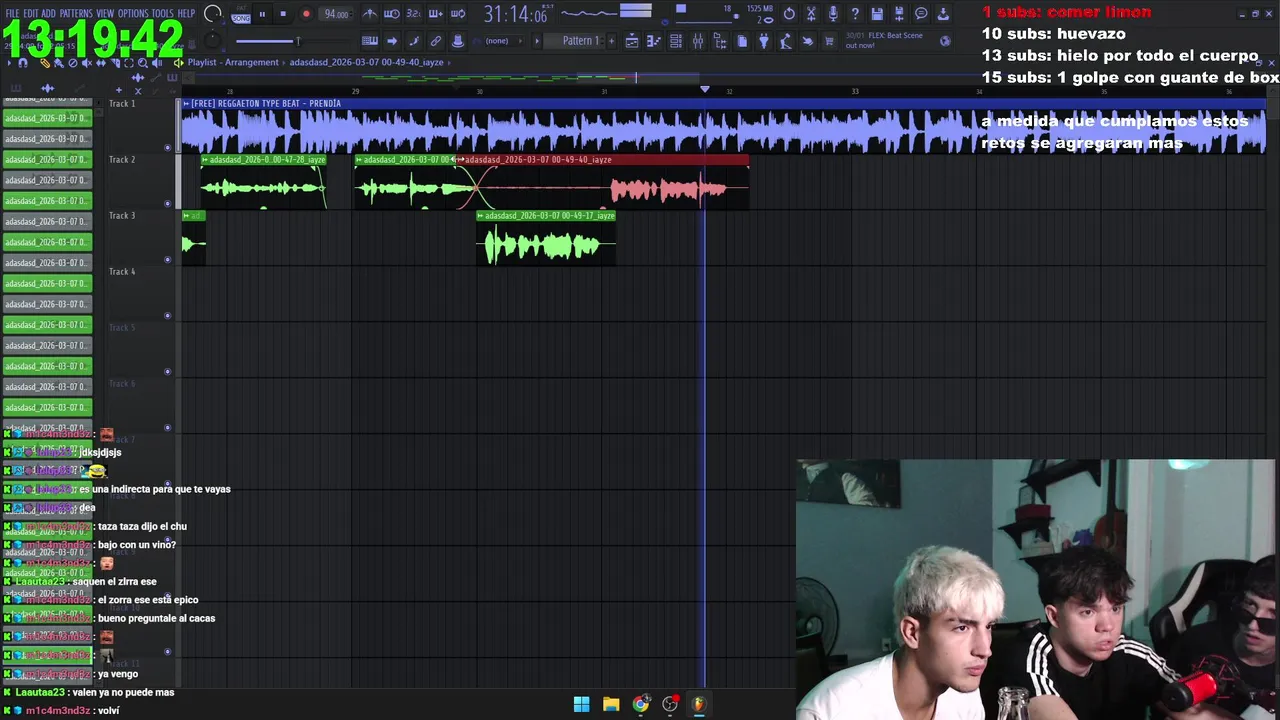The height and width of the screenshot is (720, 1280).
Task: Click adasdasd_2026-03-07 00-49-40_iayze breadcrumb
Action: coord(366,62)
